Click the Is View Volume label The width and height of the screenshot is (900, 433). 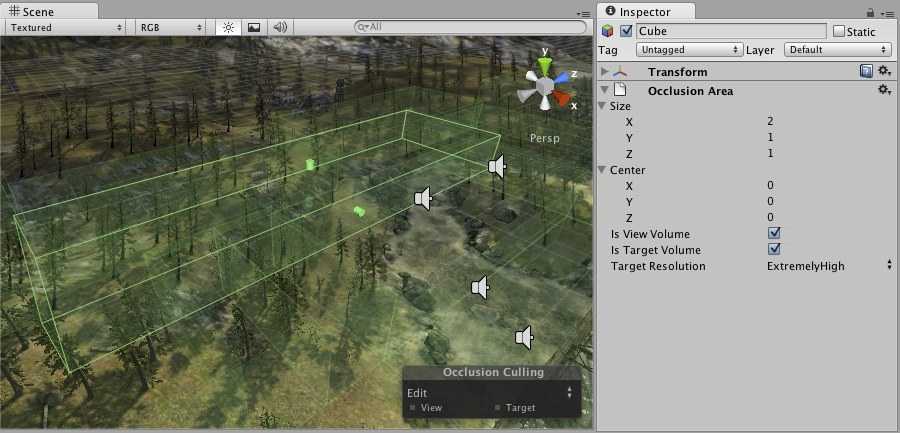[x=650, y=234]
